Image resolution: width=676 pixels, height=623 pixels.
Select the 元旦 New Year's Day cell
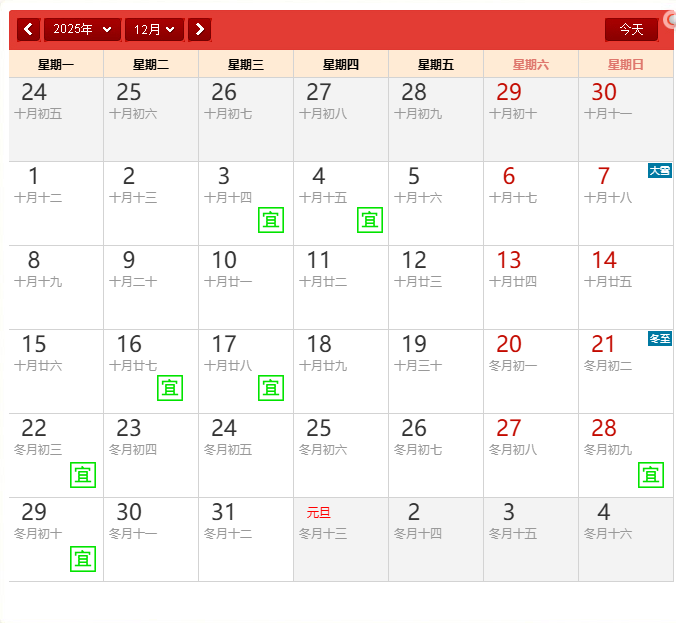(x=340, y=538)
